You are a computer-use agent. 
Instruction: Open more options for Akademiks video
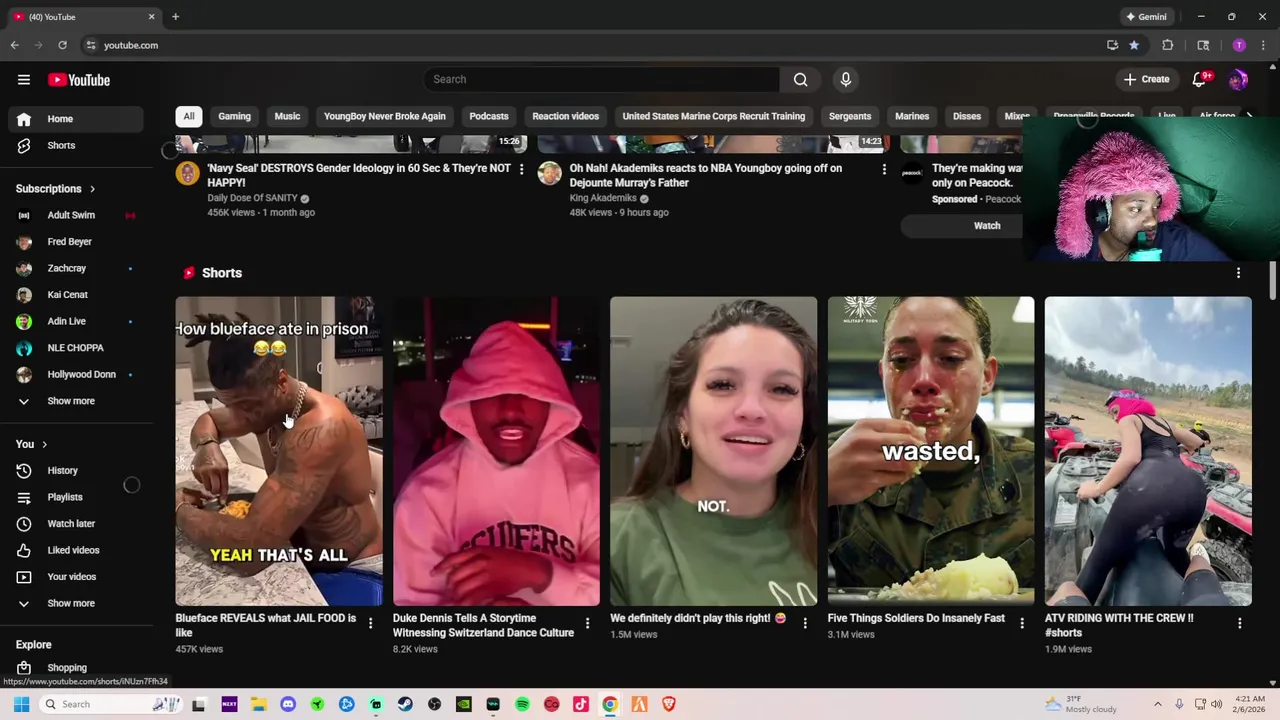pos(883,169)
